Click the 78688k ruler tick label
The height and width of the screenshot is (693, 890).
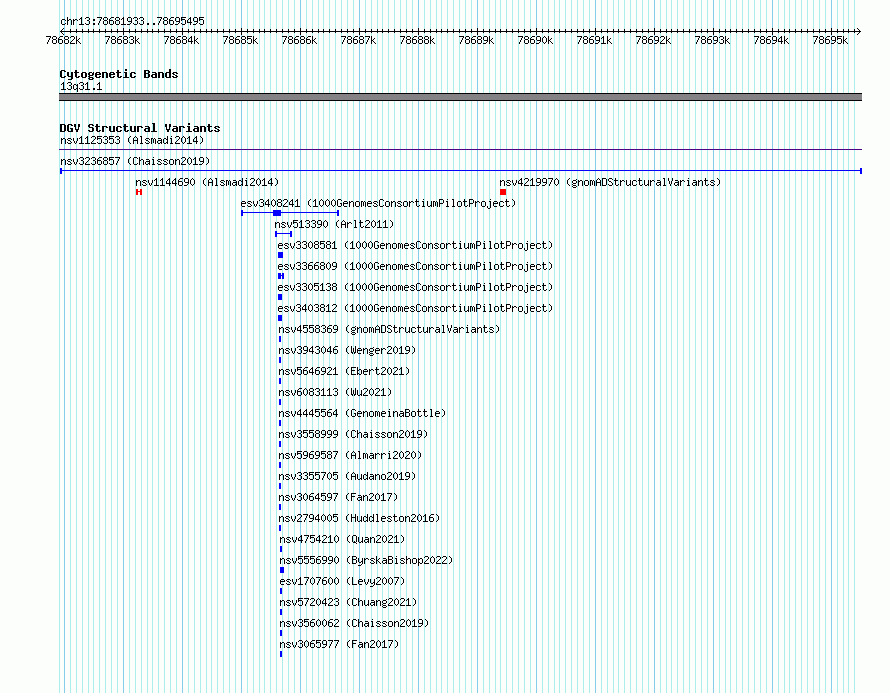click(417, 40)
